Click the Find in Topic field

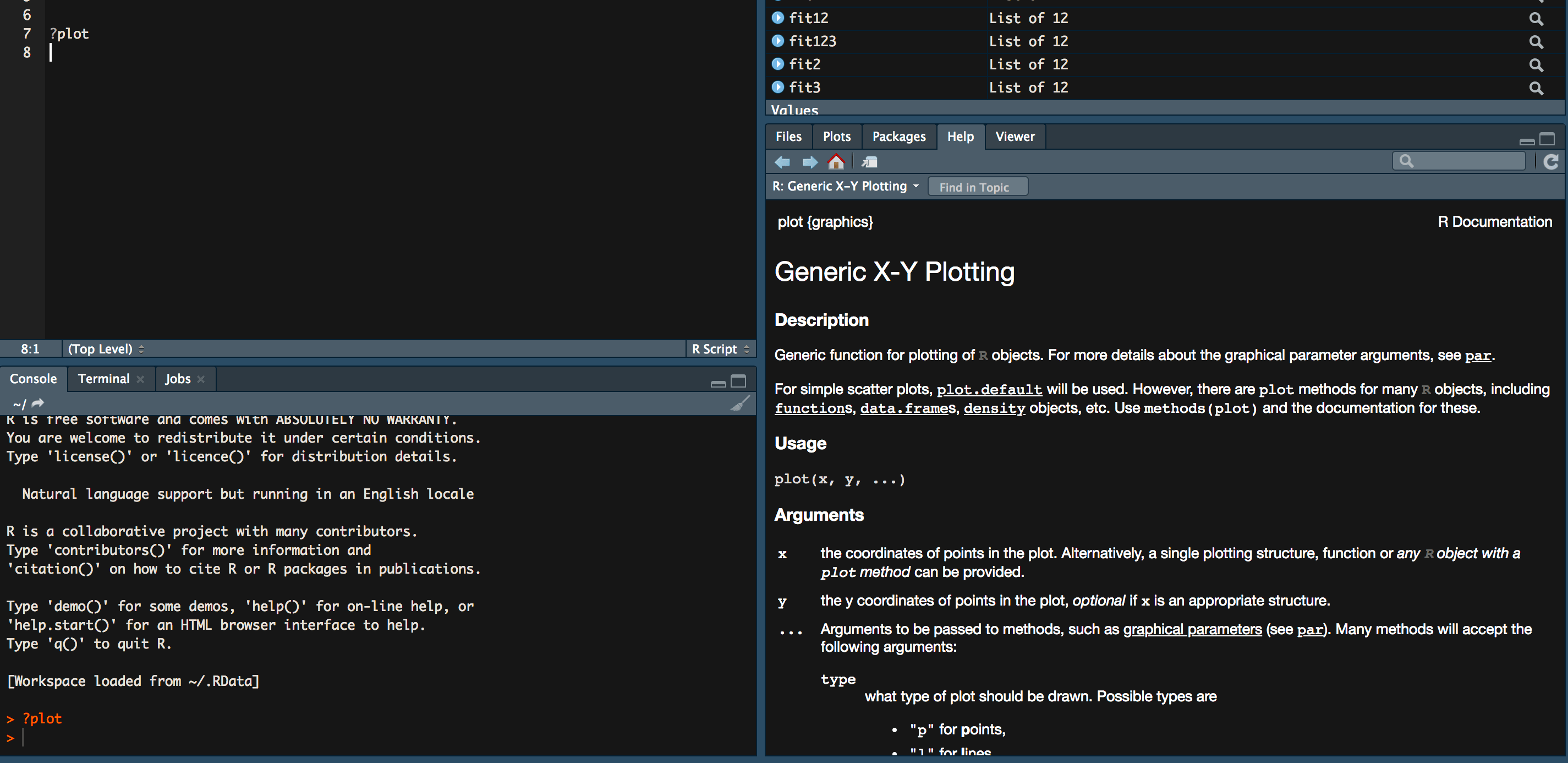tap(978, 188)
